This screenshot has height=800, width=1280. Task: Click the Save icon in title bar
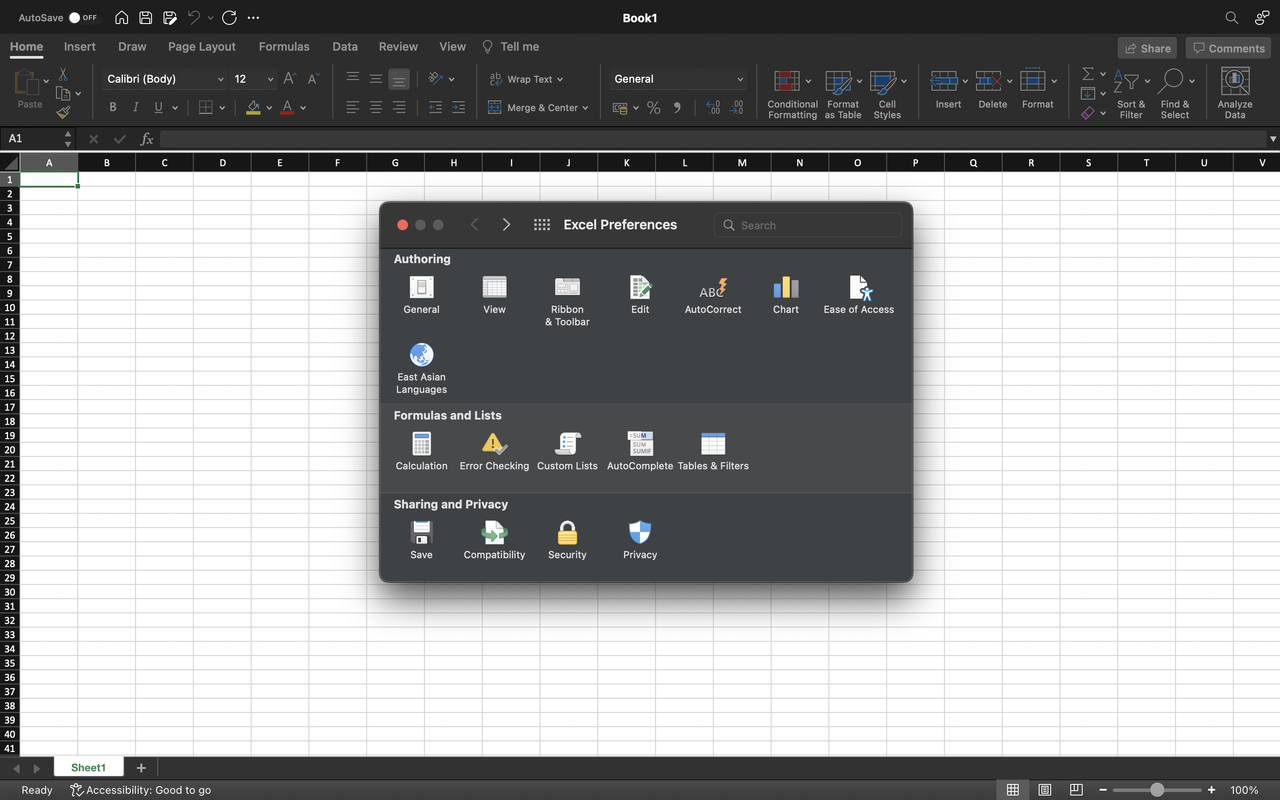point(146,18)
